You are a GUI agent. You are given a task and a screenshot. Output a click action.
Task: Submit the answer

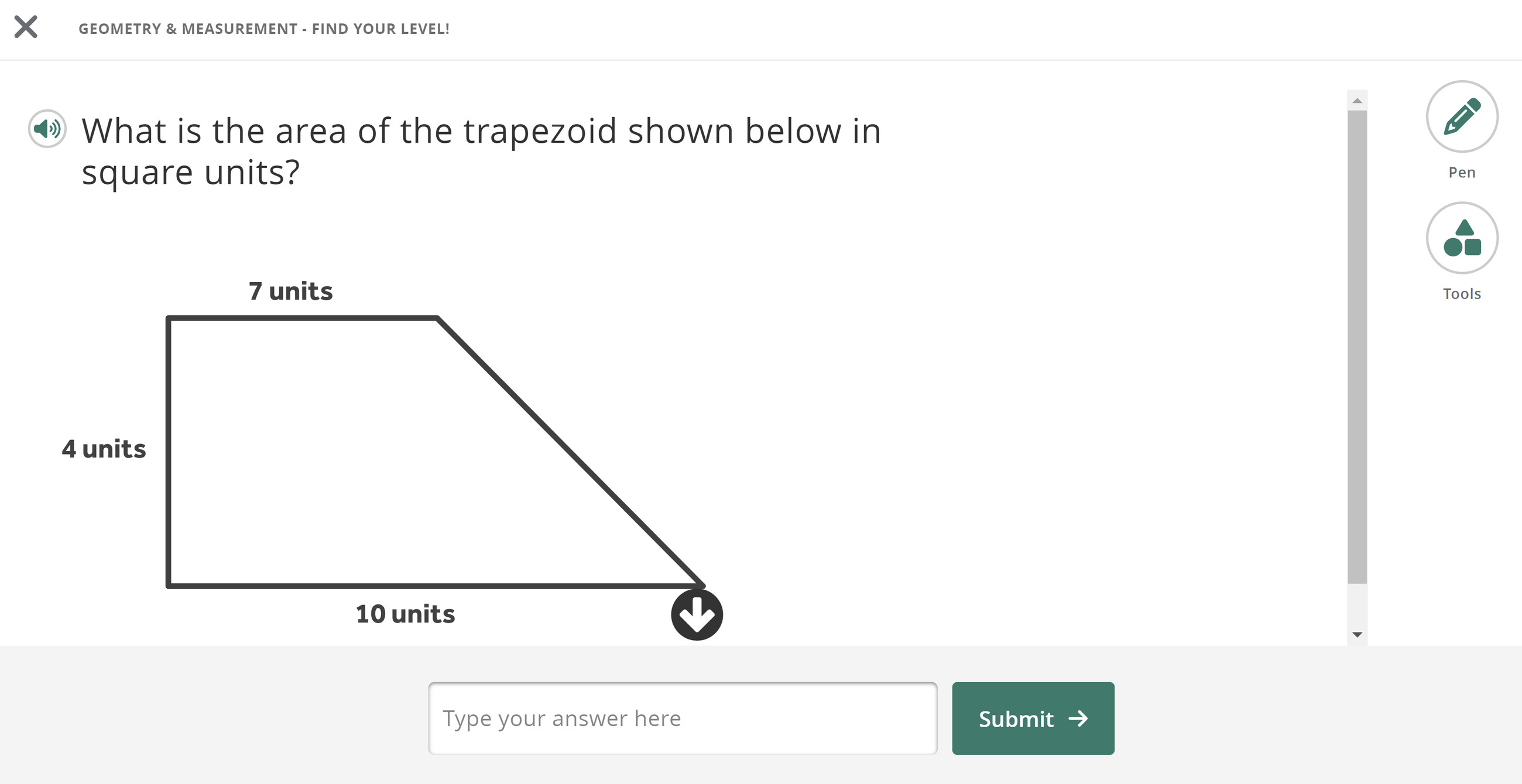click(x=1033, y=718)
